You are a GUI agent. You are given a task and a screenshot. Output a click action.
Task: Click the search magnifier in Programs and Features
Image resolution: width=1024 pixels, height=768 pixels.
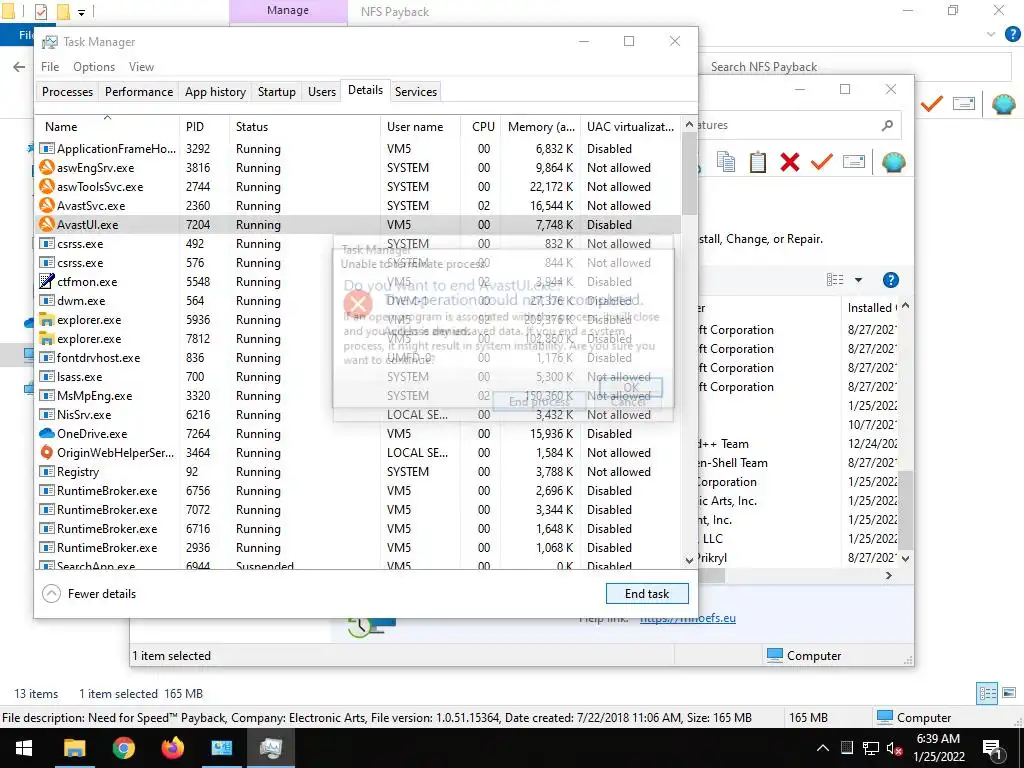(x=887, y=125)
